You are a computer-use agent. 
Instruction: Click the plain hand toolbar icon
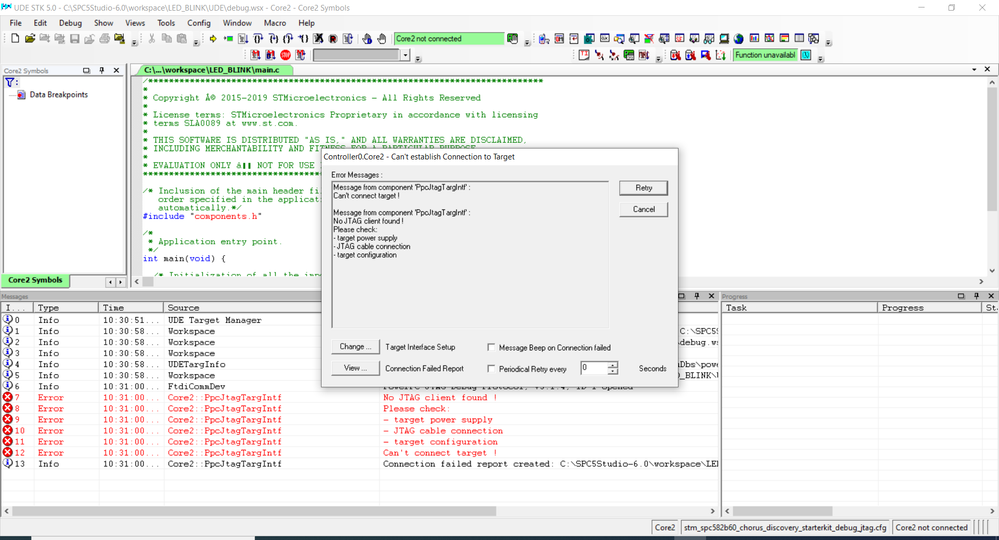382,39
